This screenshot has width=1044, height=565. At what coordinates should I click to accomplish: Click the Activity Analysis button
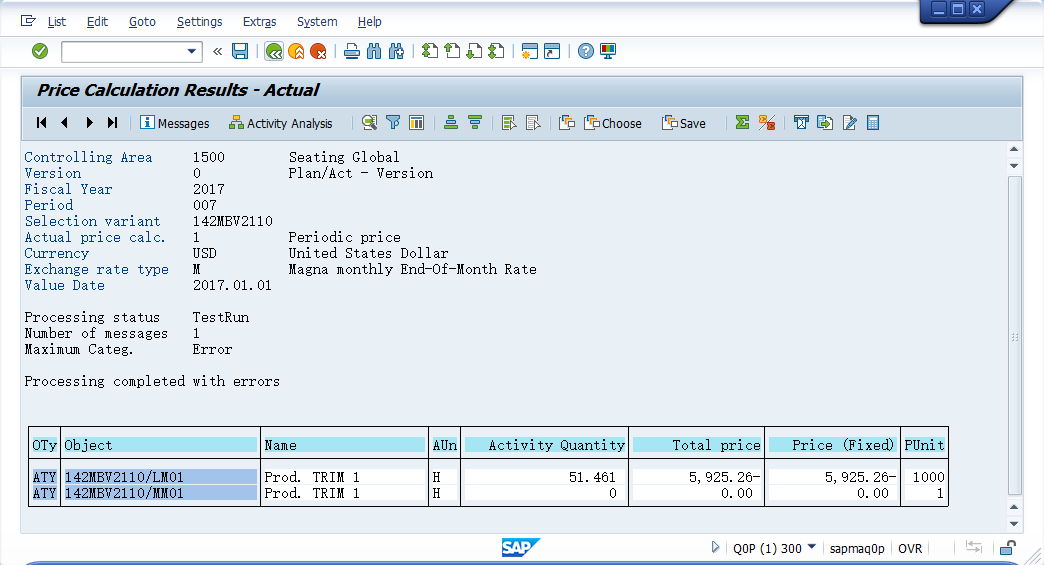(x=280, y=123)
